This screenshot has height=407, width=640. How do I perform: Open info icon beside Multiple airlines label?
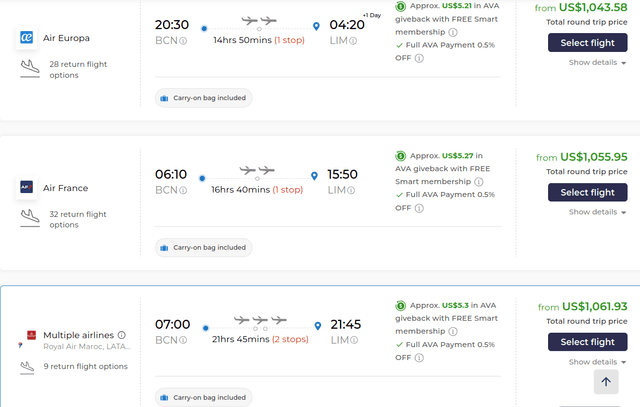click(122, 335)
